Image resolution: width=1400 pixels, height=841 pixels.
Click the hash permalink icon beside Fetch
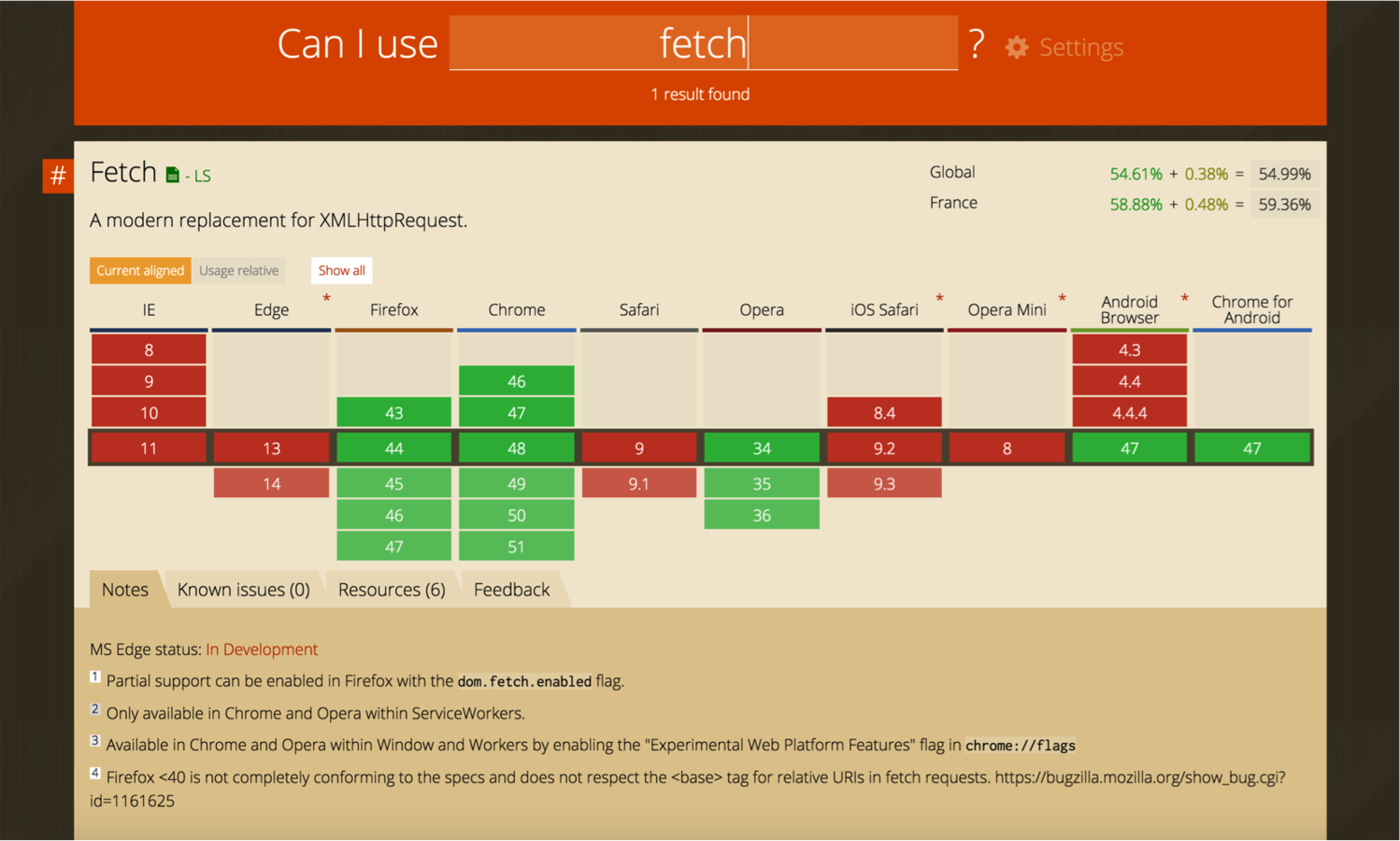point(58,175)
